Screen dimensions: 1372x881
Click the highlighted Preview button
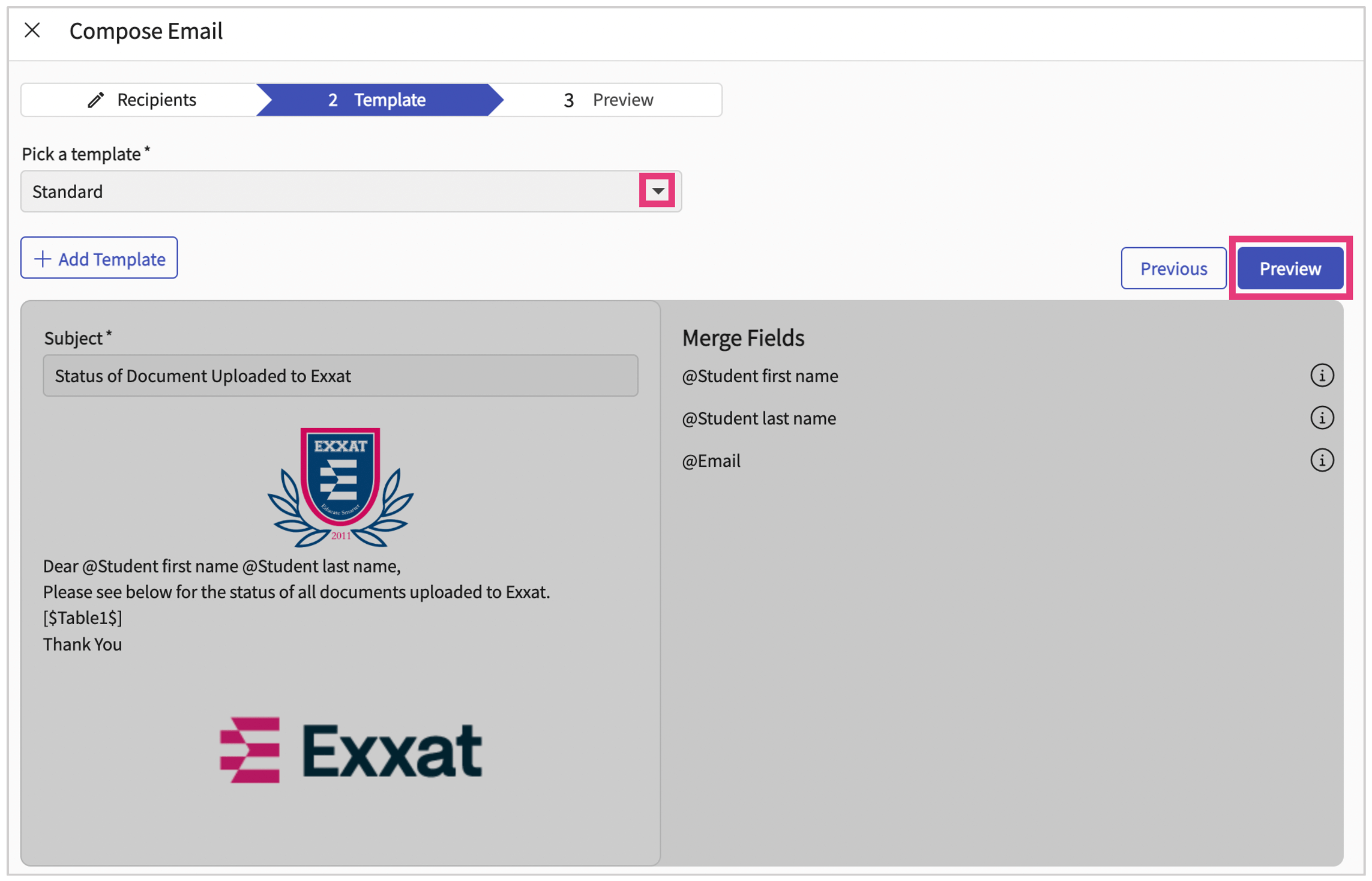click(x=1290, y=268)
